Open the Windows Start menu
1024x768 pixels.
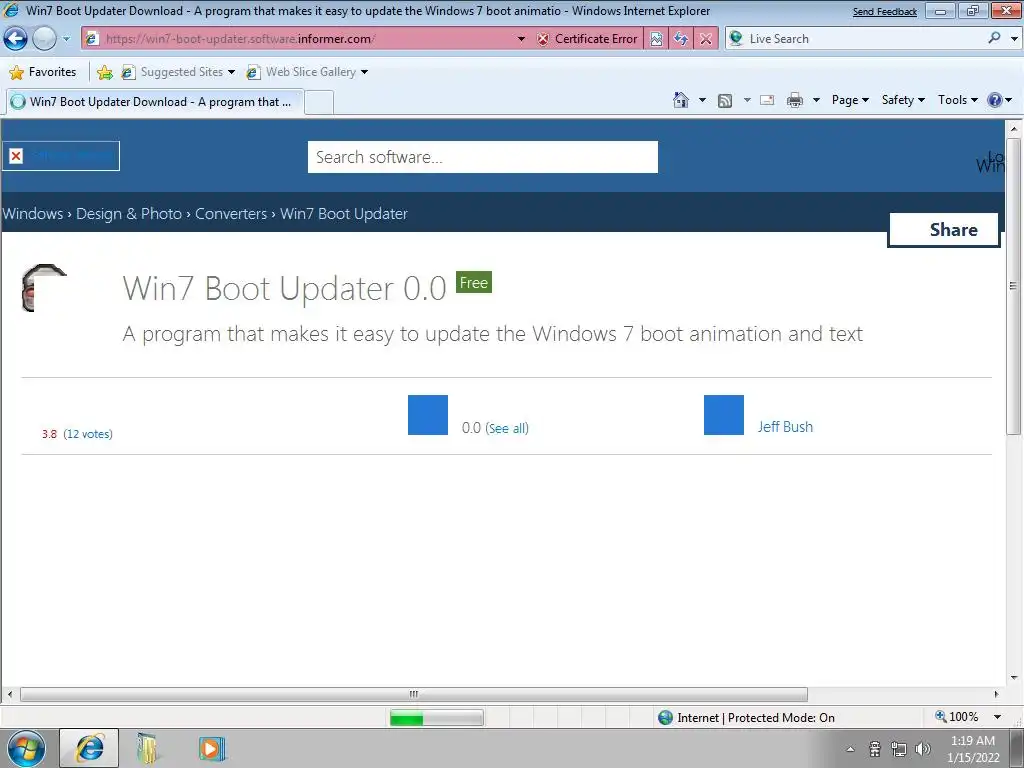[26, 748]
